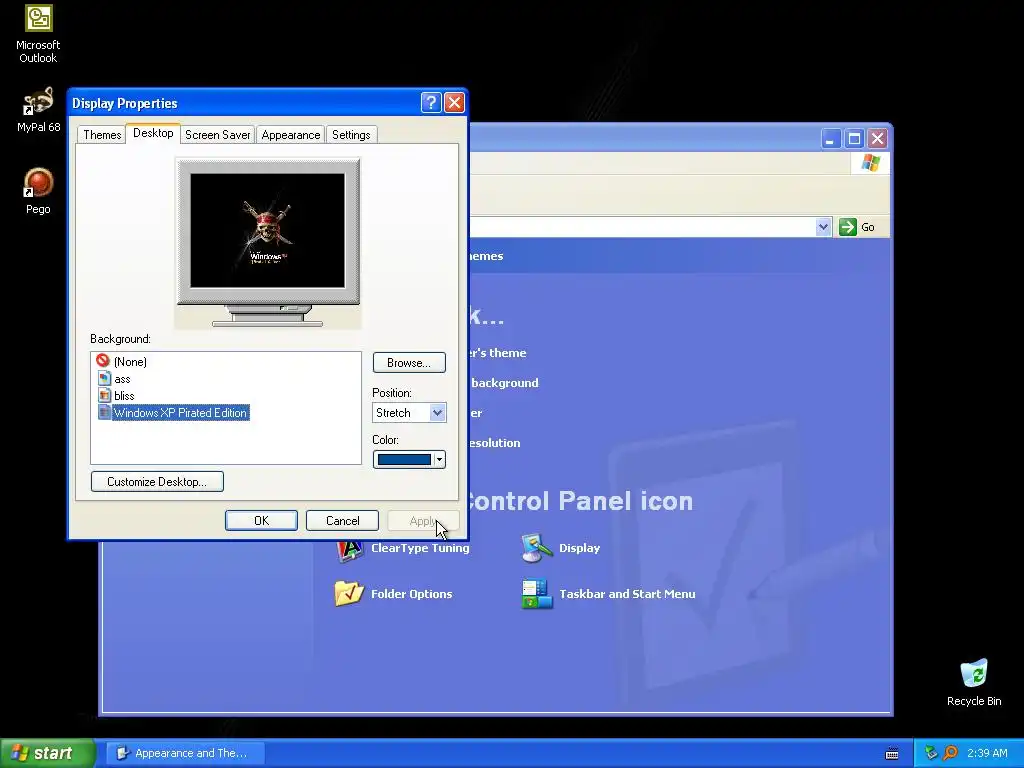The height and width of the screenshot is (768, 1024).
Task: Expand the Color picker dropdown arrow
Action: coord(440,460)
